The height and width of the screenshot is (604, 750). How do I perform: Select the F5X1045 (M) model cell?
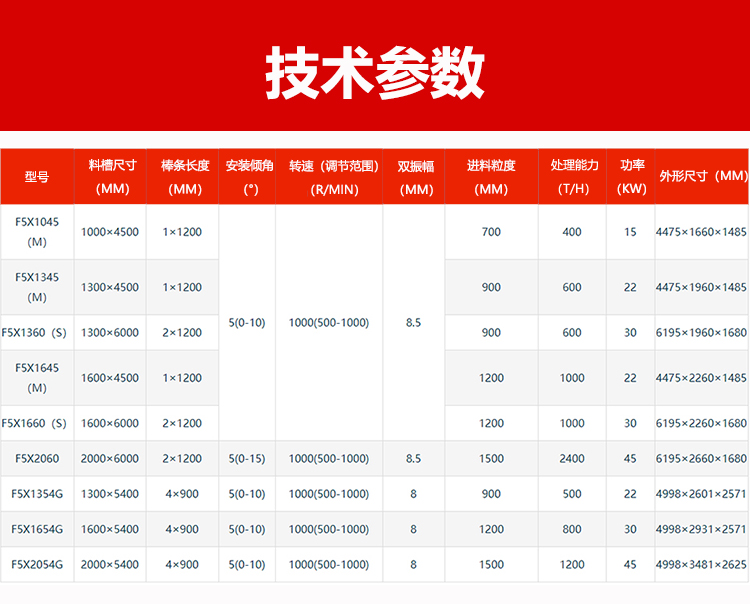pos(37,232)
